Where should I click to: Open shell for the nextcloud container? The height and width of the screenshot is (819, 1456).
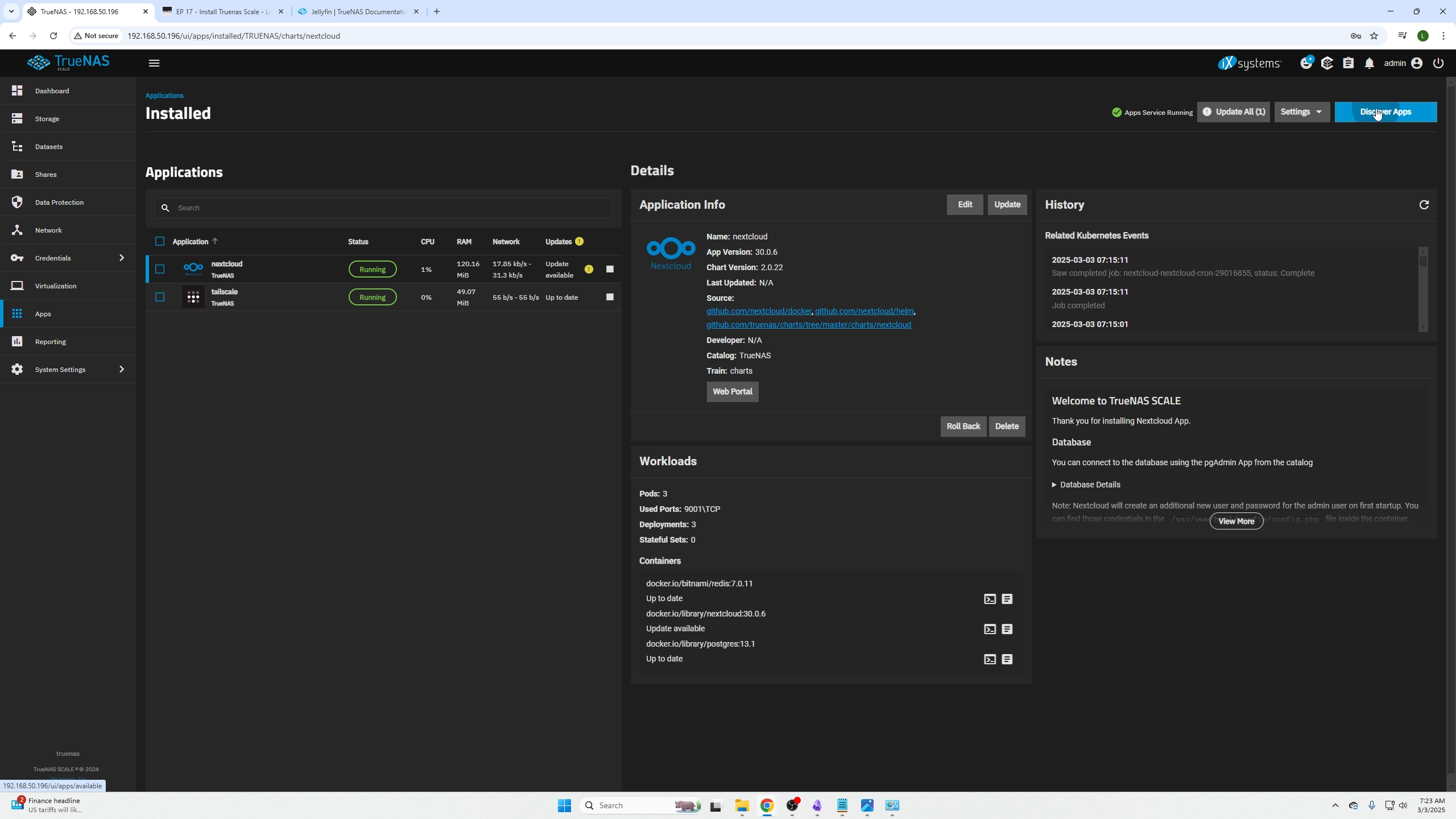pos(990,629)
